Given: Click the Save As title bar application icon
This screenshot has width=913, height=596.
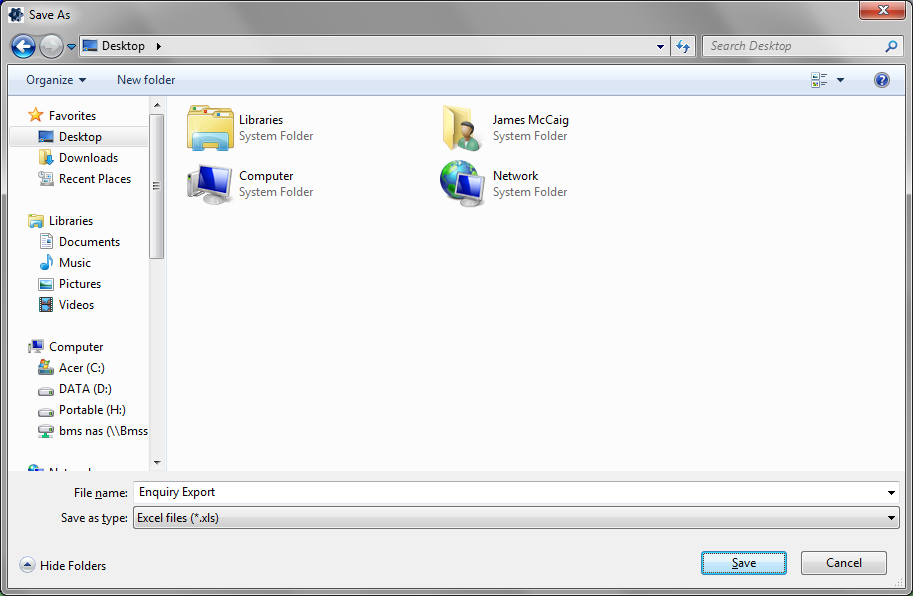Looking at the screenshot, I should point(16,15).
